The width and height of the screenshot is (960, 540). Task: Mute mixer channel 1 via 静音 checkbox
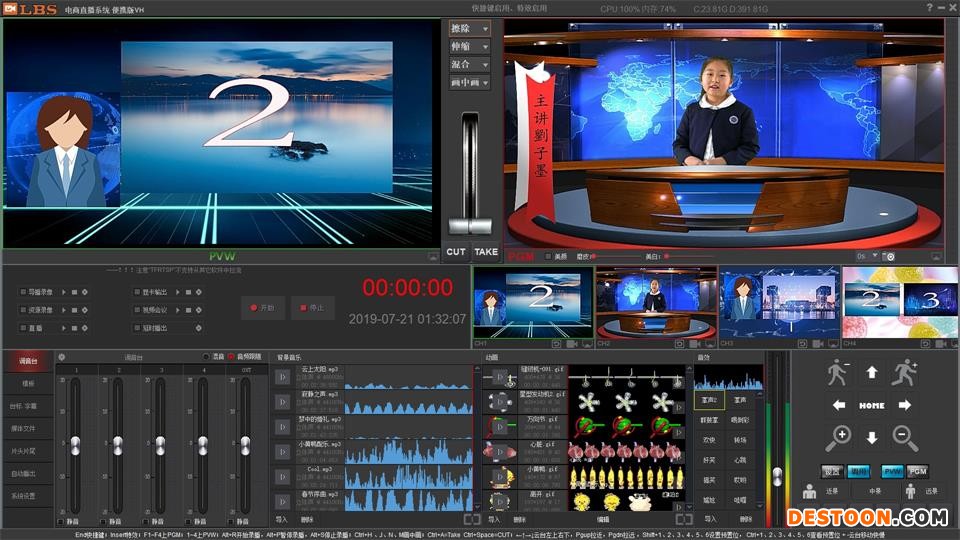pyautogui.click(x=61, y=521)
